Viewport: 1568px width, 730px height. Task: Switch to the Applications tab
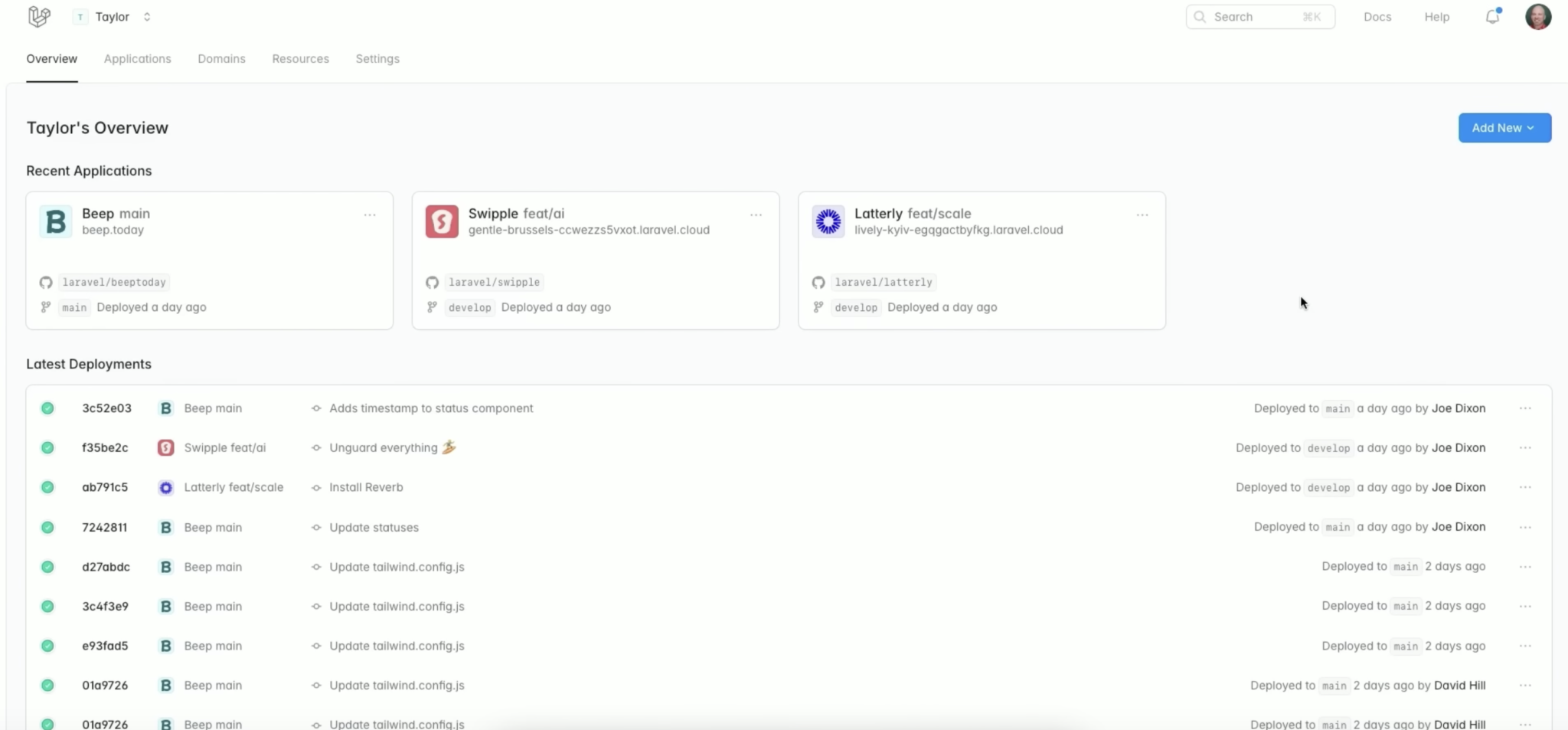(138, 59)
